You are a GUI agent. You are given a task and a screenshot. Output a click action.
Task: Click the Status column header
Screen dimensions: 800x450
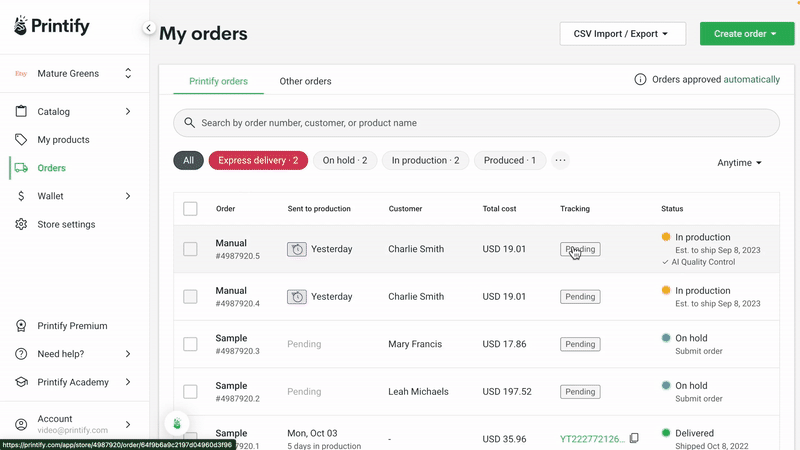(x=672, y=209)
